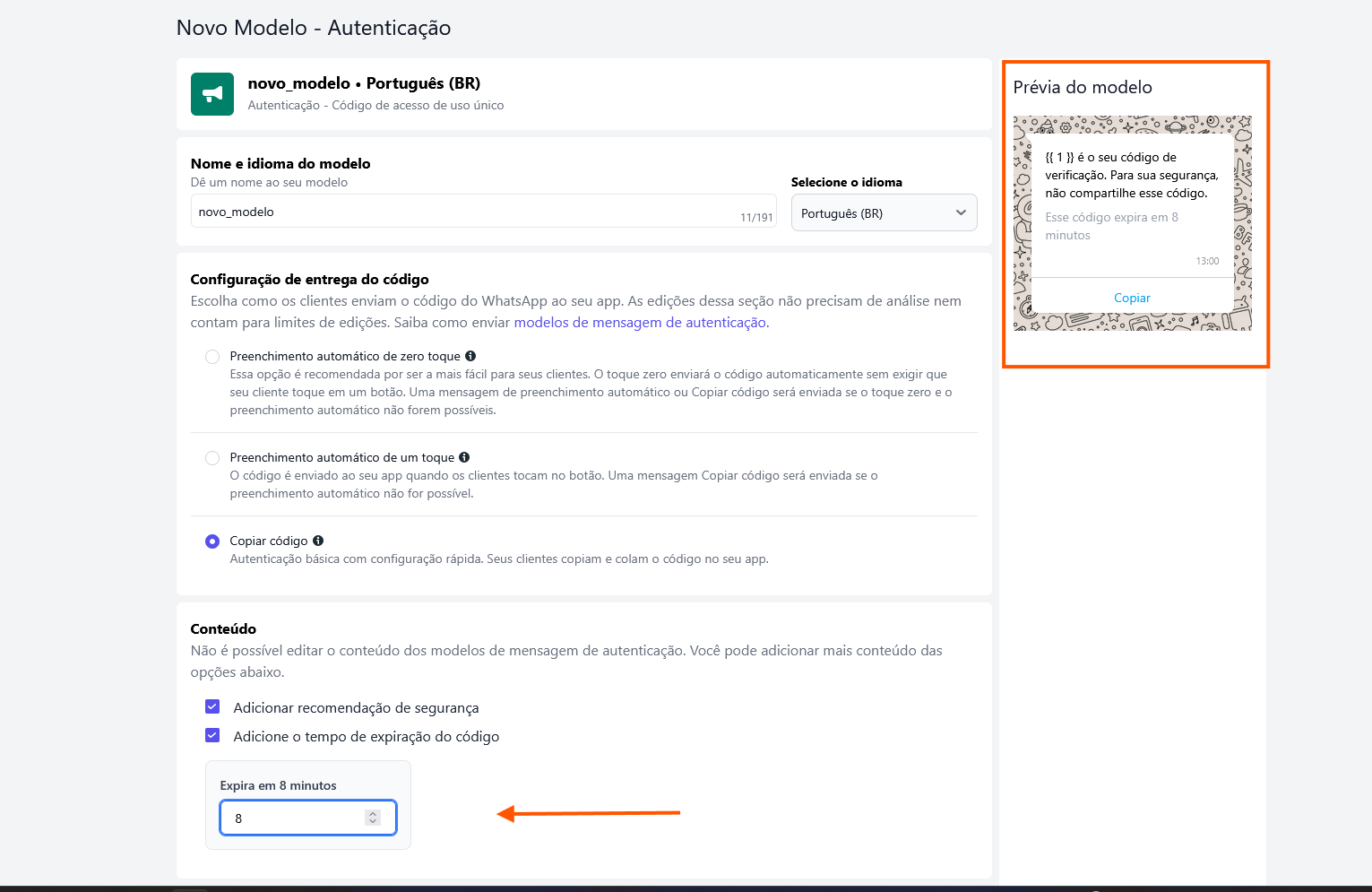This screenshot has height=892, width=1372.
Task: Click the verification message text in preview
Action: click(x=1131, y=175)
